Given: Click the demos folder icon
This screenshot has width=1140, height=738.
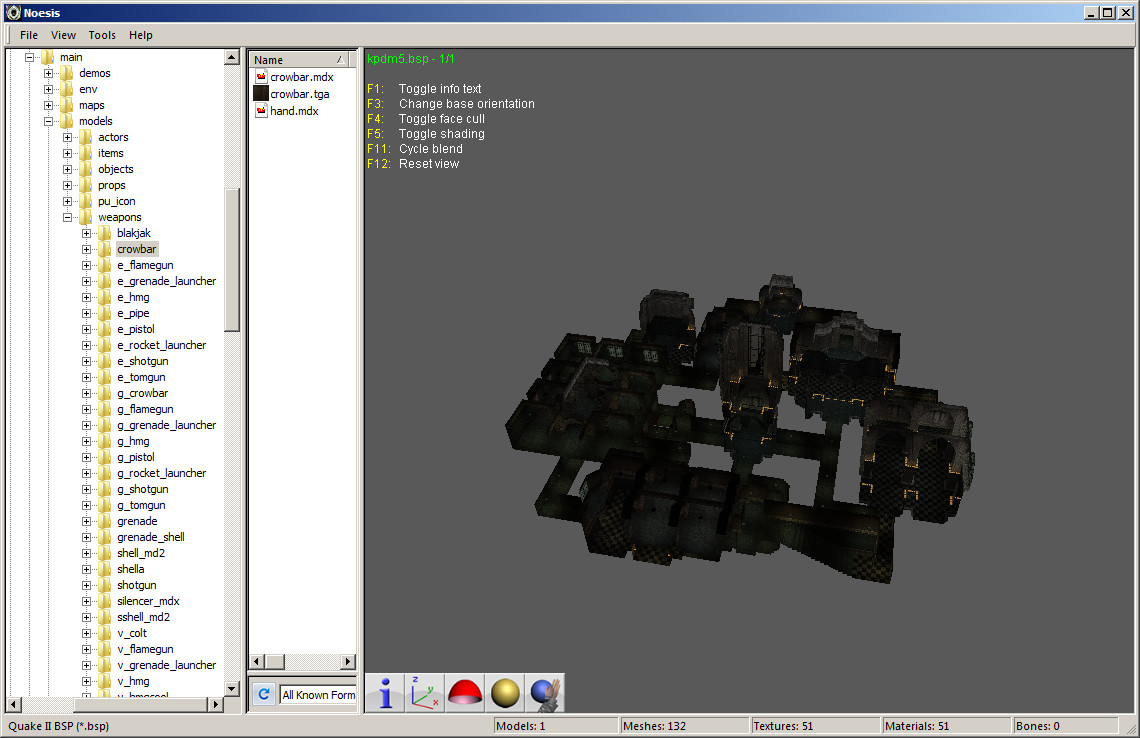Looking at the screenshot, I should (x=67, y=73).
